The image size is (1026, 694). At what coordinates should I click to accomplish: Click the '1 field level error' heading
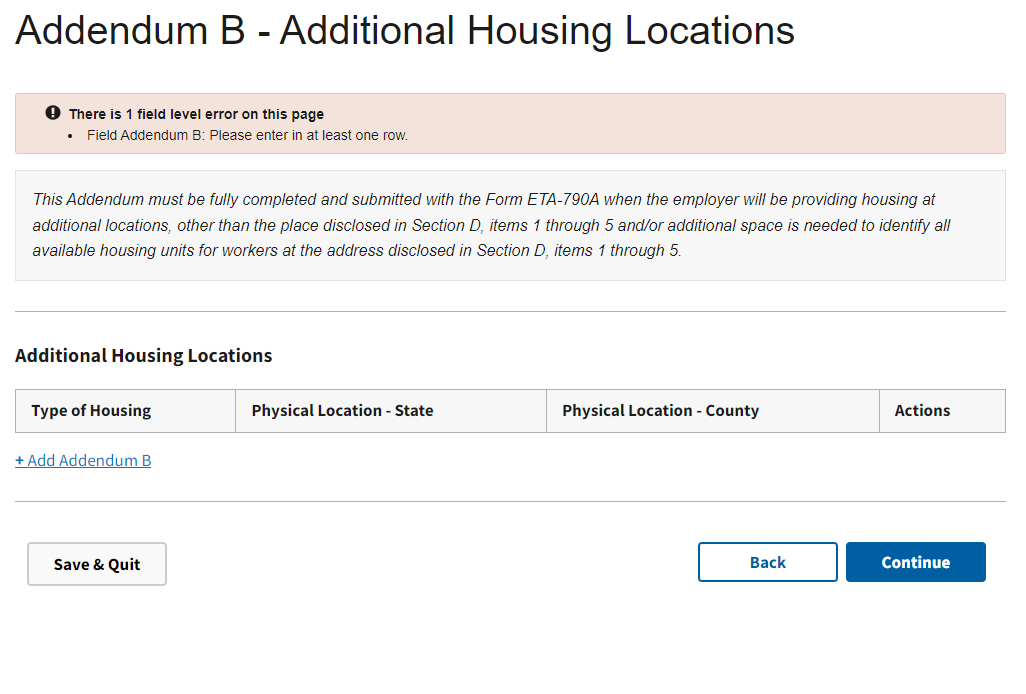(x=196, y=114)
